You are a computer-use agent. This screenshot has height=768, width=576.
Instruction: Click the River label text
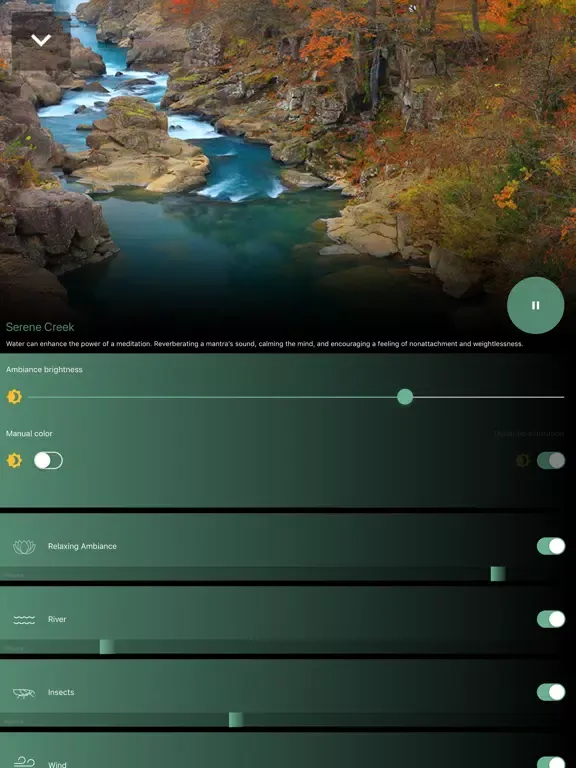57,619
